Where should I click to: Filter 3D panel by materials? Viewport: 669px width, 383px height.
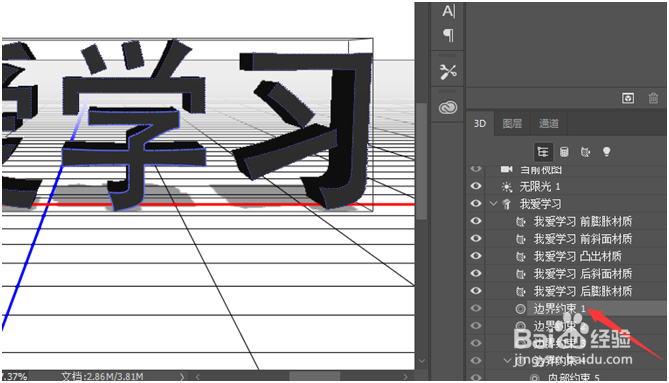coord(585,152)
